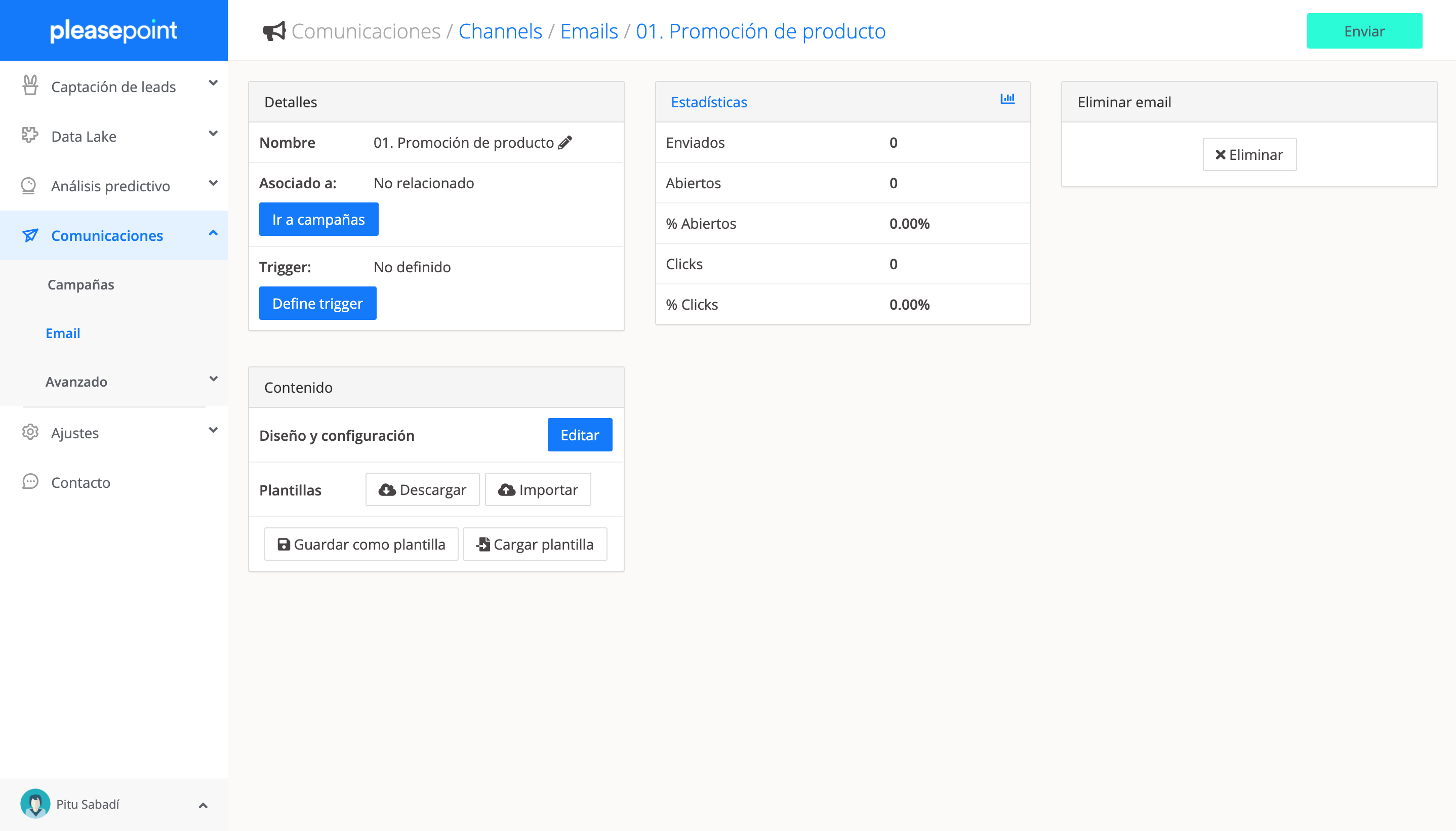Click the Captación de leads plant icon
This screenshot has height=831, width=1456.
(x=30, y=86)
